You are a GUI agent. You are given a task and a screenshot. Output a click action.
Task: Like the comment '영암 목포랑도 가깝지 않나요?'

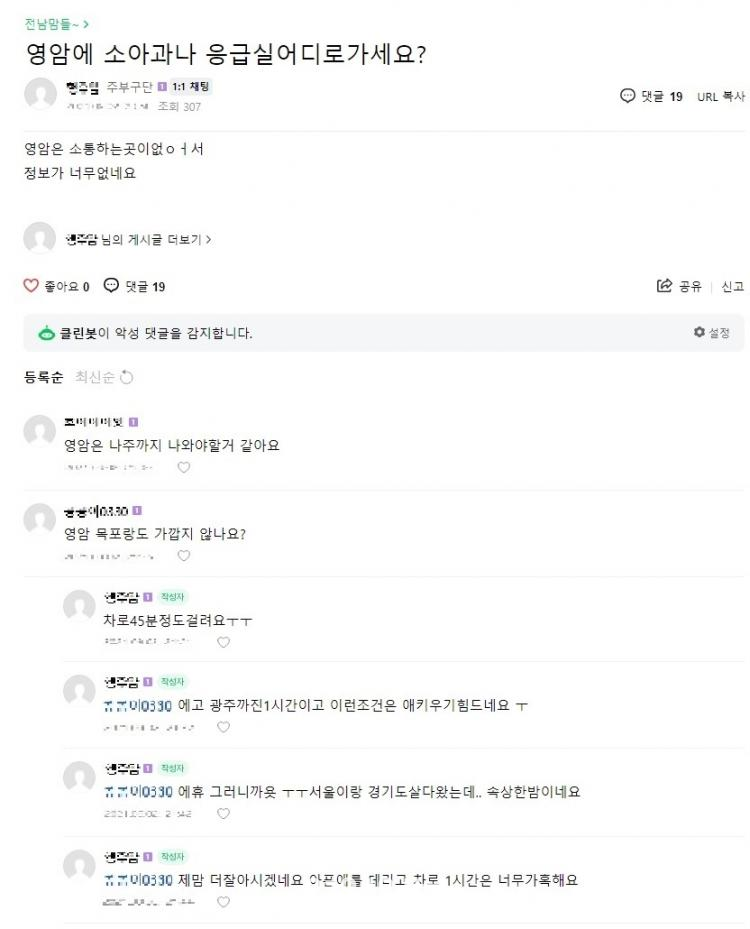(184, 555)
